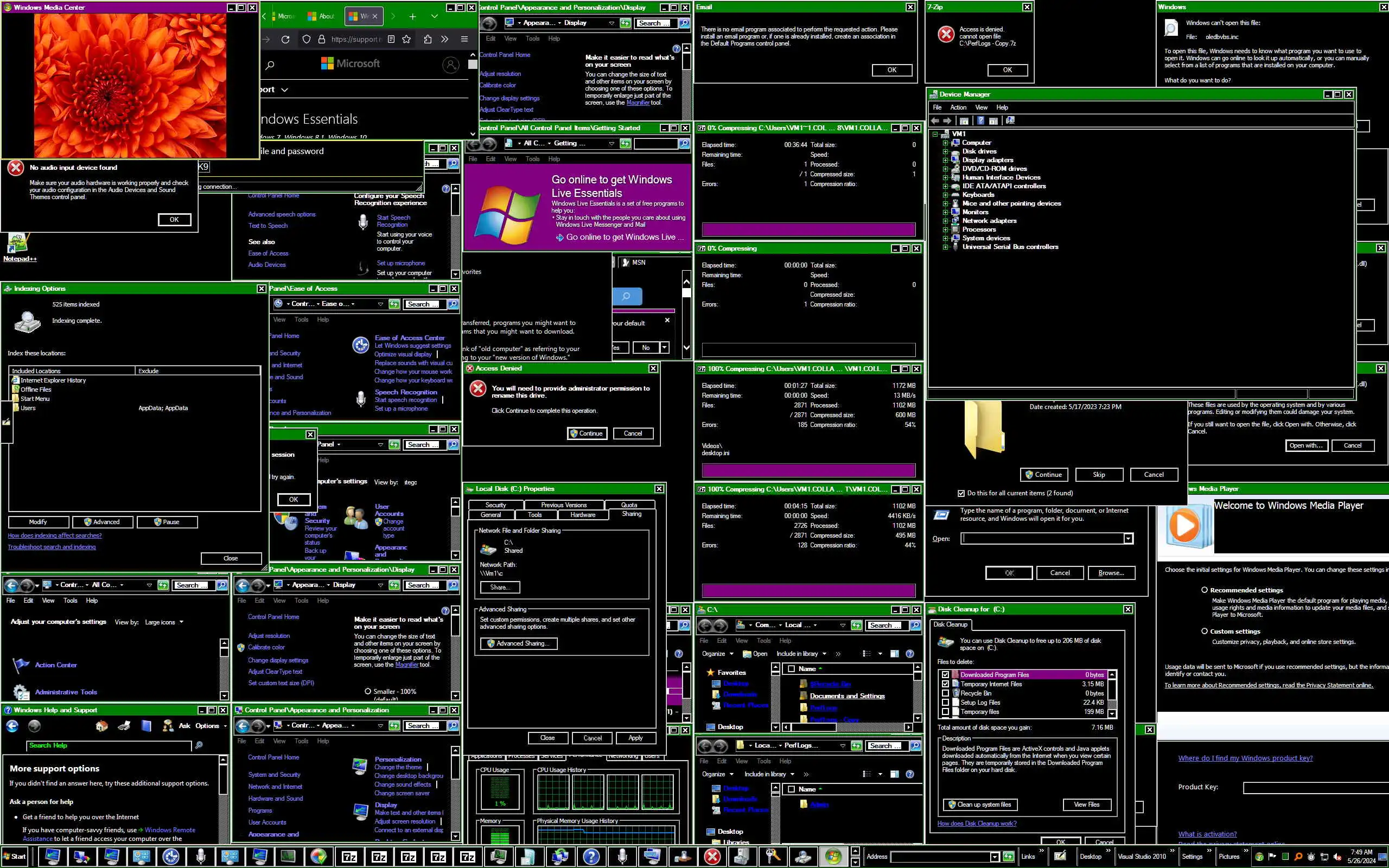
Task: Expand the Network adapters tree node
Action: pos(945,221)
